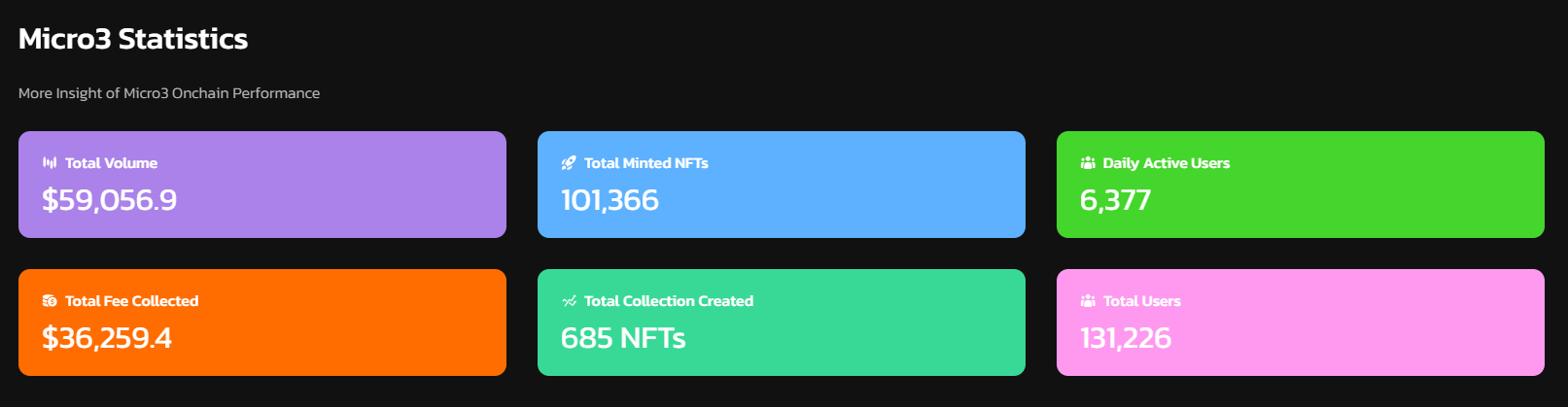Click the bar chart icon beside Total Volume
1568x407 pixels.
coord(50,163)
